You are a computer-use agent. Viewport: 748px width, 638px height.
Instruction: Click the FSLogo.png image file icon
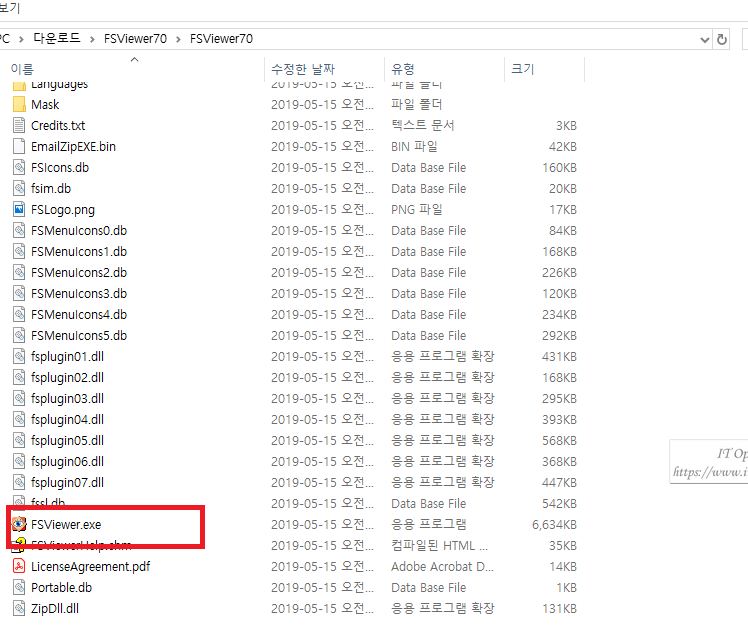(19, 210)
